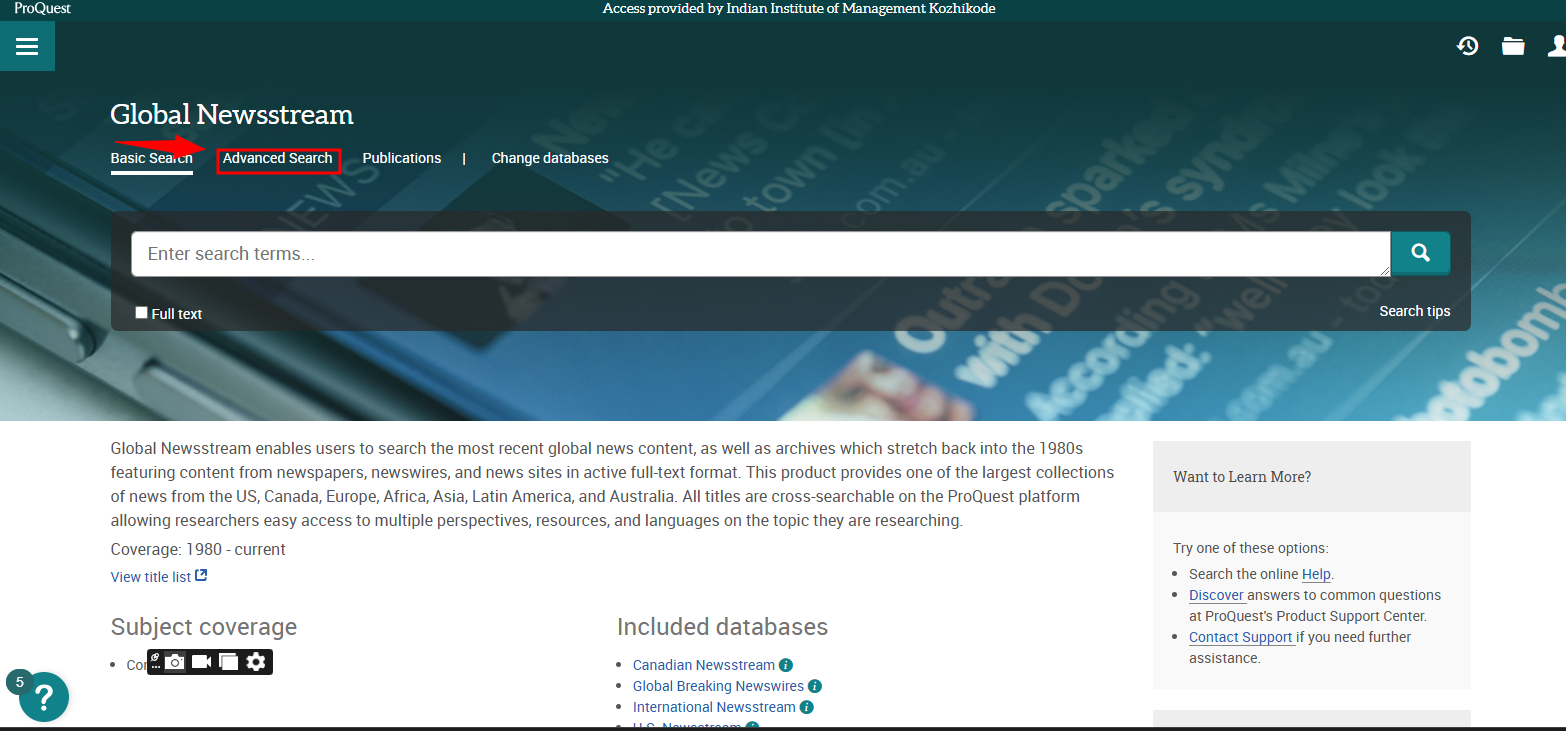Image resolution: width=1566 pixels, height=731 pixels.
Task: Open the Contact Support link
Action: coord(1240,637)
